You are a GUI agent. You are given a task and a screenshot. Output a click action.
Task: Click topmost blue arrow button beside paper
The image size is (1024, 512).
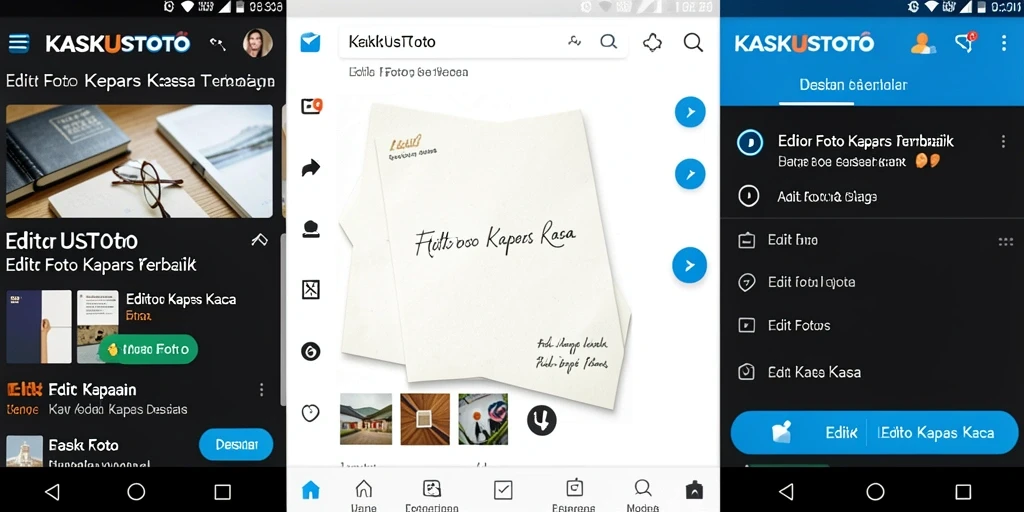click(690, 112)
